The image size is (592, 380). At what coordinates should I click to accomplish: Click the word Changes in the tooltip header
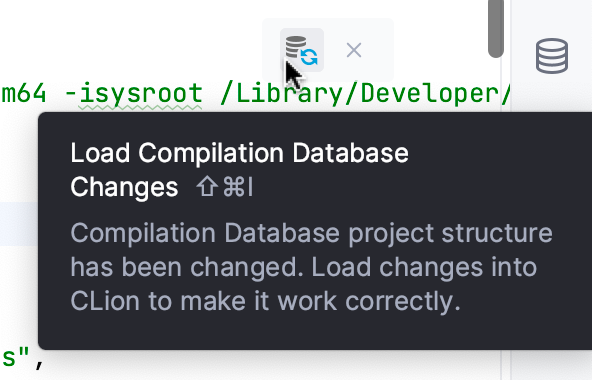[124, 187]
